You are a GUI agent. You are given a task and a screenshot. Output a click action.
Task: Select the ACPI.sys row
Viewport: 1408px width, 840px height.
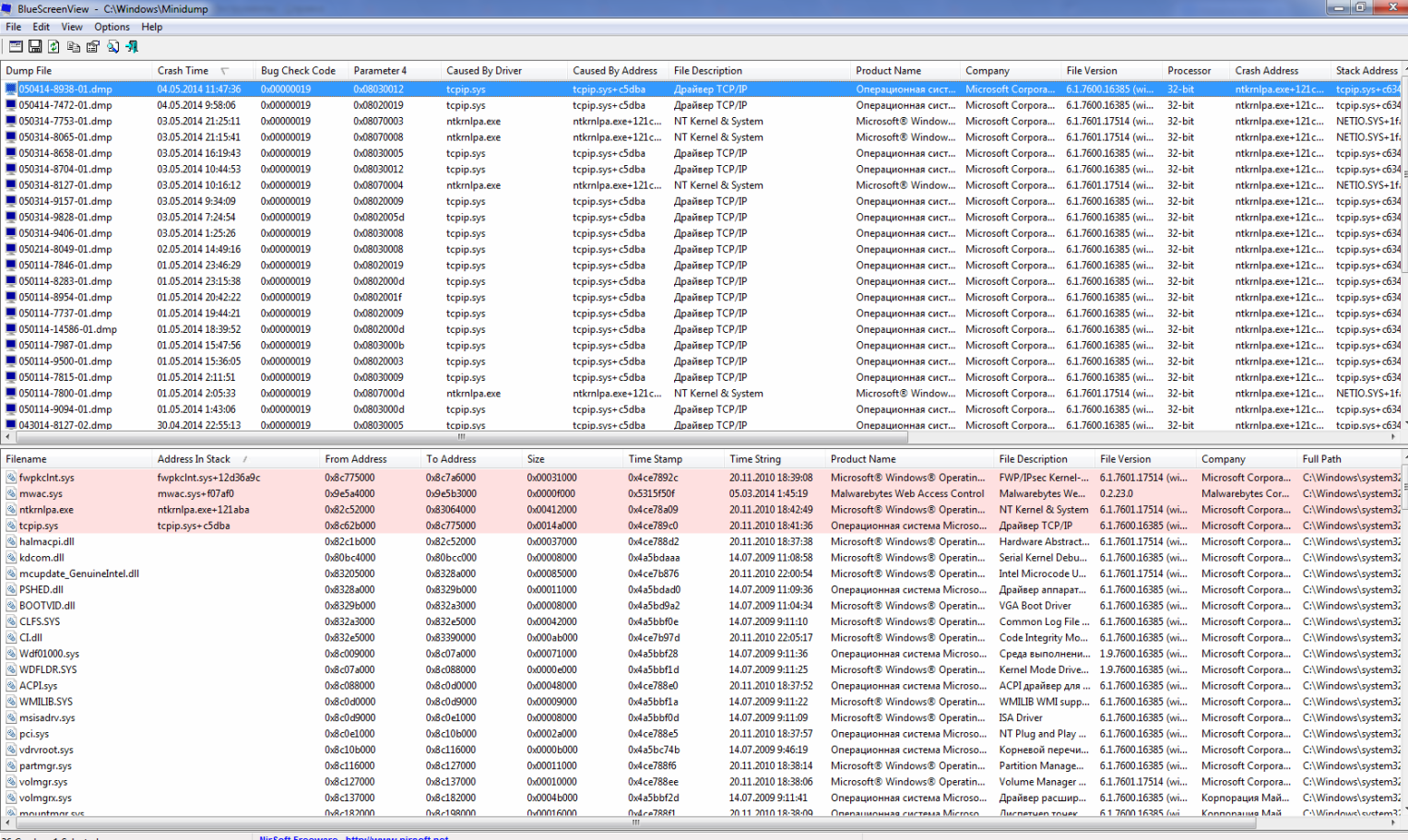click(x=701, y=686)
